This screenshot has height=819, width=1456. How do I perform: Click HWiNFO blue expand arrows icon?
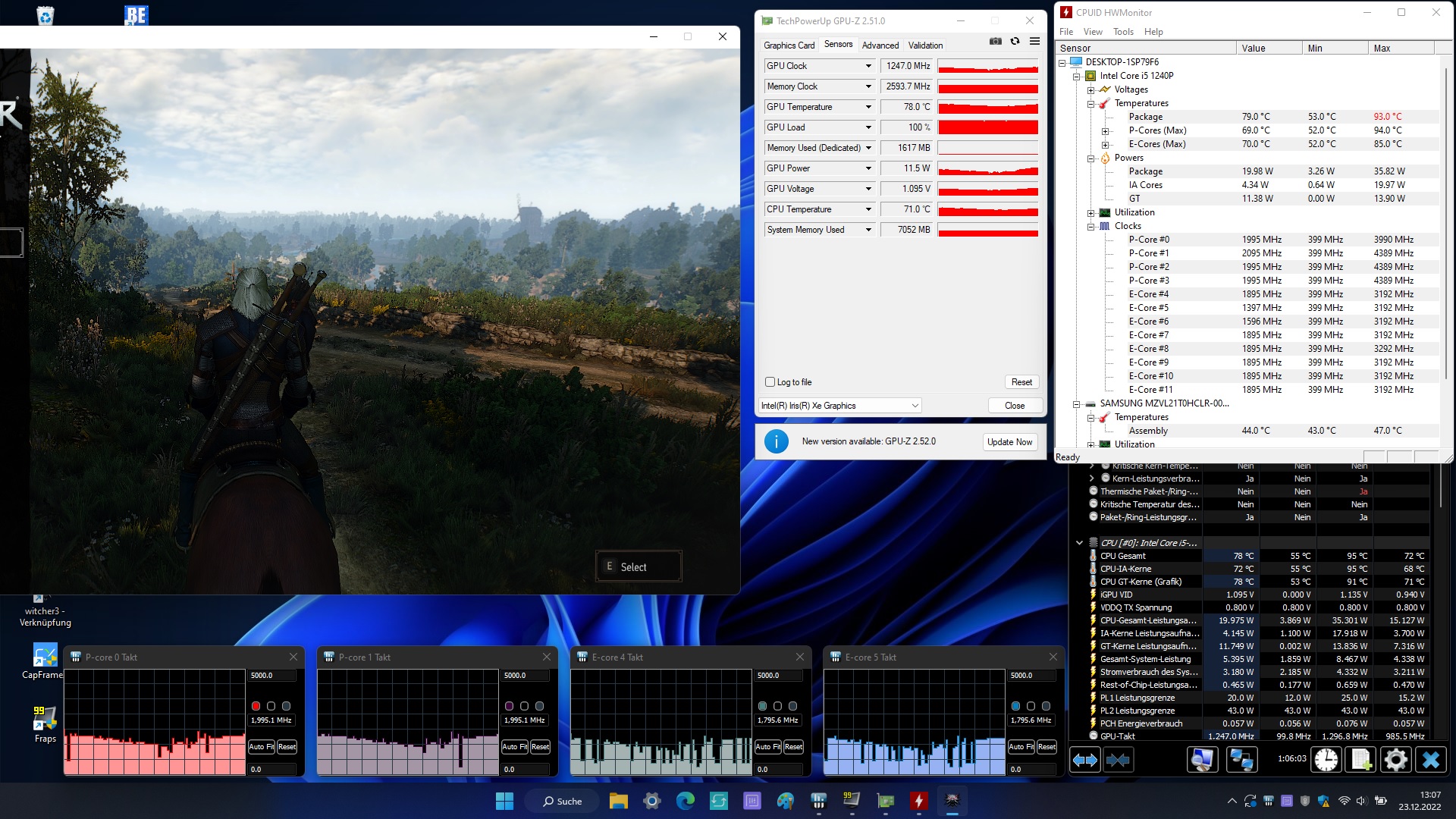(1084, 759)
